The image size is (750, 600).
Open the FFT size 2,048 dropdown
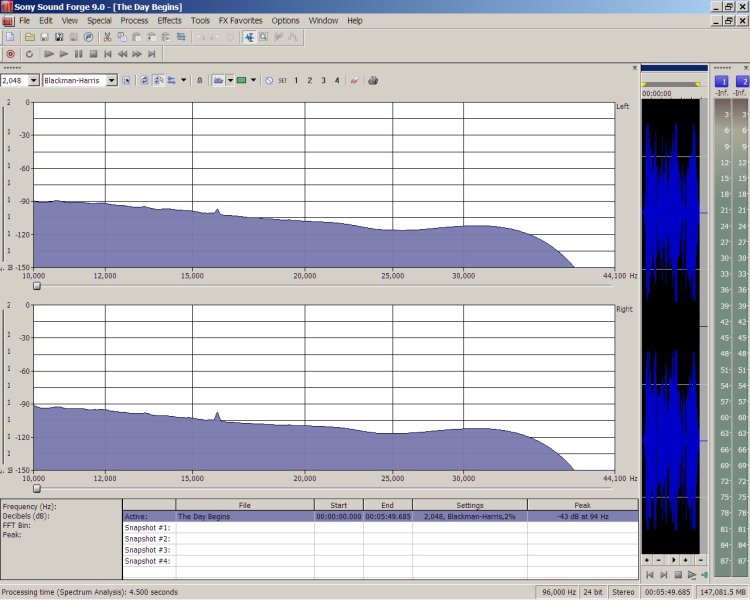(34, 80)
